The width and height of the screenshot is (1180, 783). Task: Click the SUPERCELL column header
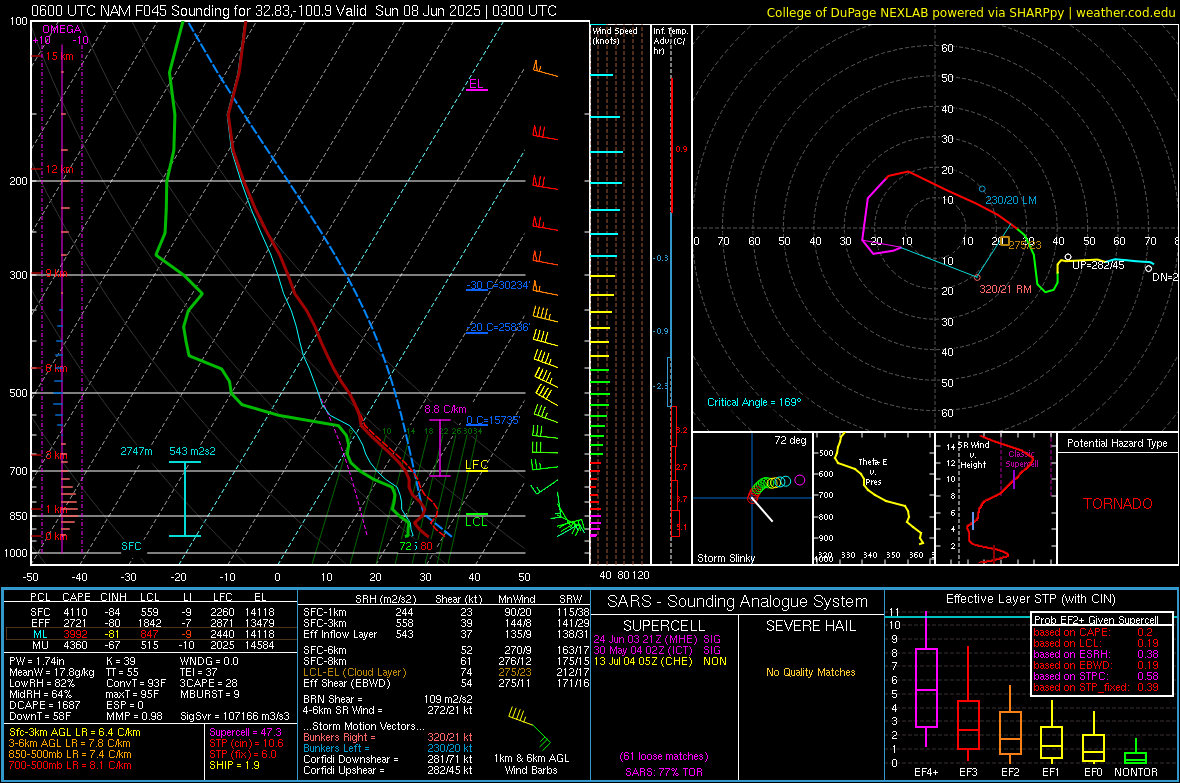click(x=664, y=626)
